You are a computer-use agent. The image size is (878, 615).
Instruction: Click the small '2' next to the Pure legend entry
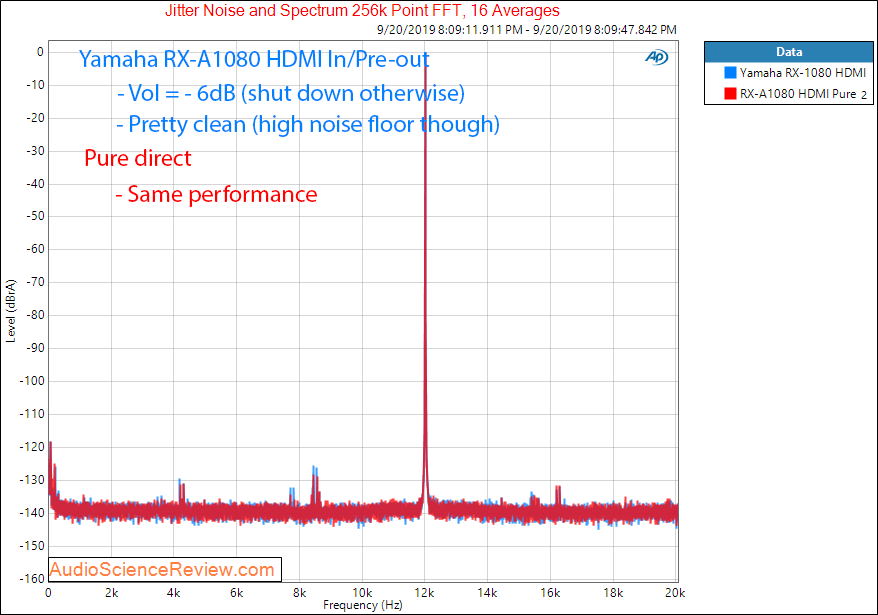tap(864, 95)
